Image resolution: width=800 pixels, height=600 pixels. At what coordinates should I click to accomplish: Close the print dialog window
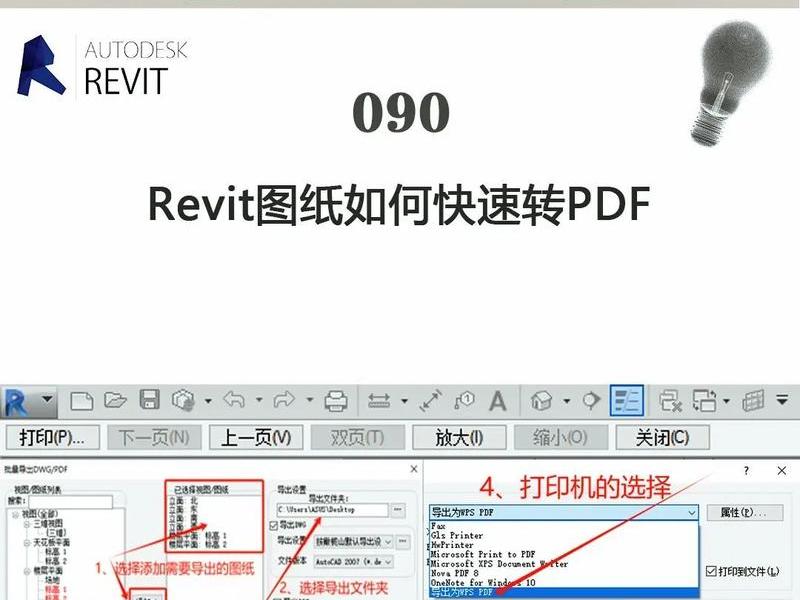[782, 470]
